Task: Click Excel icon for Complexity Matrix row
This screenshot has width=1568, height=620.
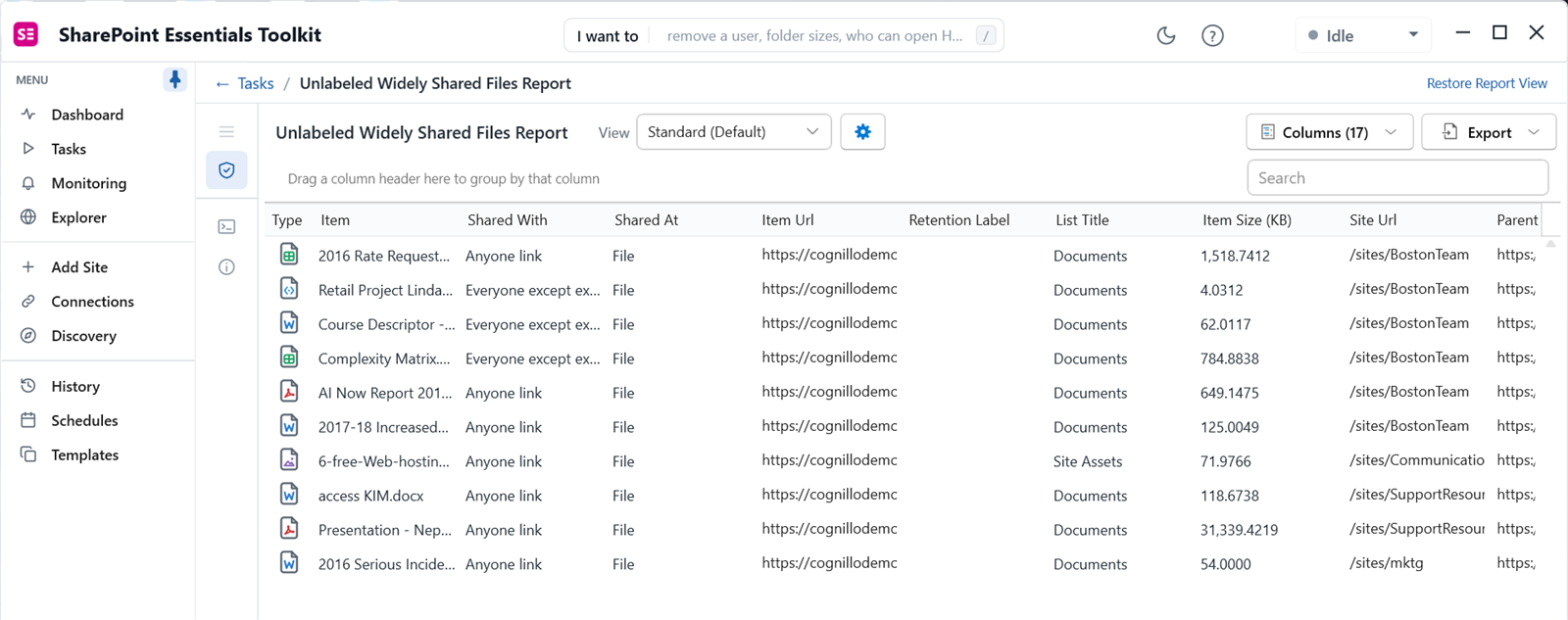Action: coord(289,358)
